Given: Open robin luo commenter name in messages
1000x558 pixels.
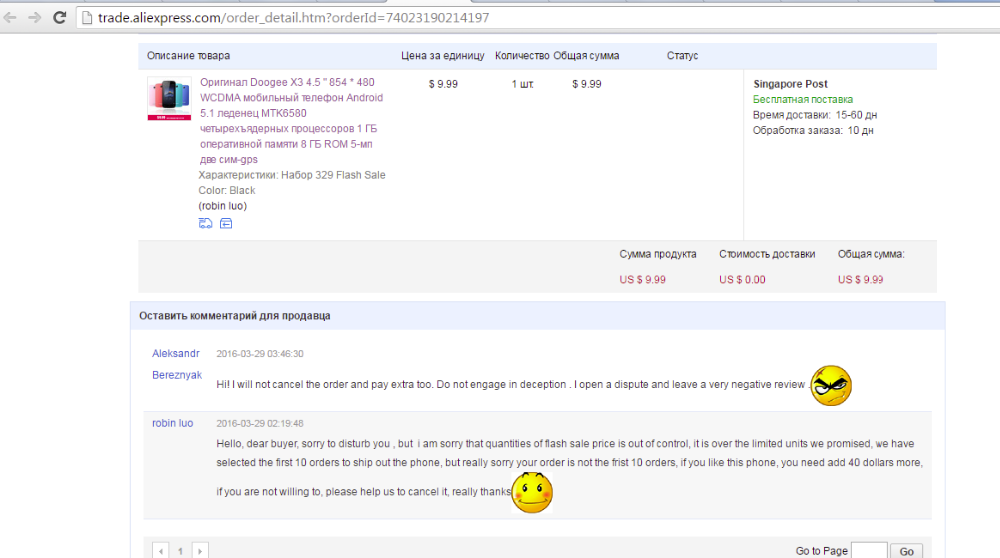Looking at the screenshot, I should click(x=172, y=423).
